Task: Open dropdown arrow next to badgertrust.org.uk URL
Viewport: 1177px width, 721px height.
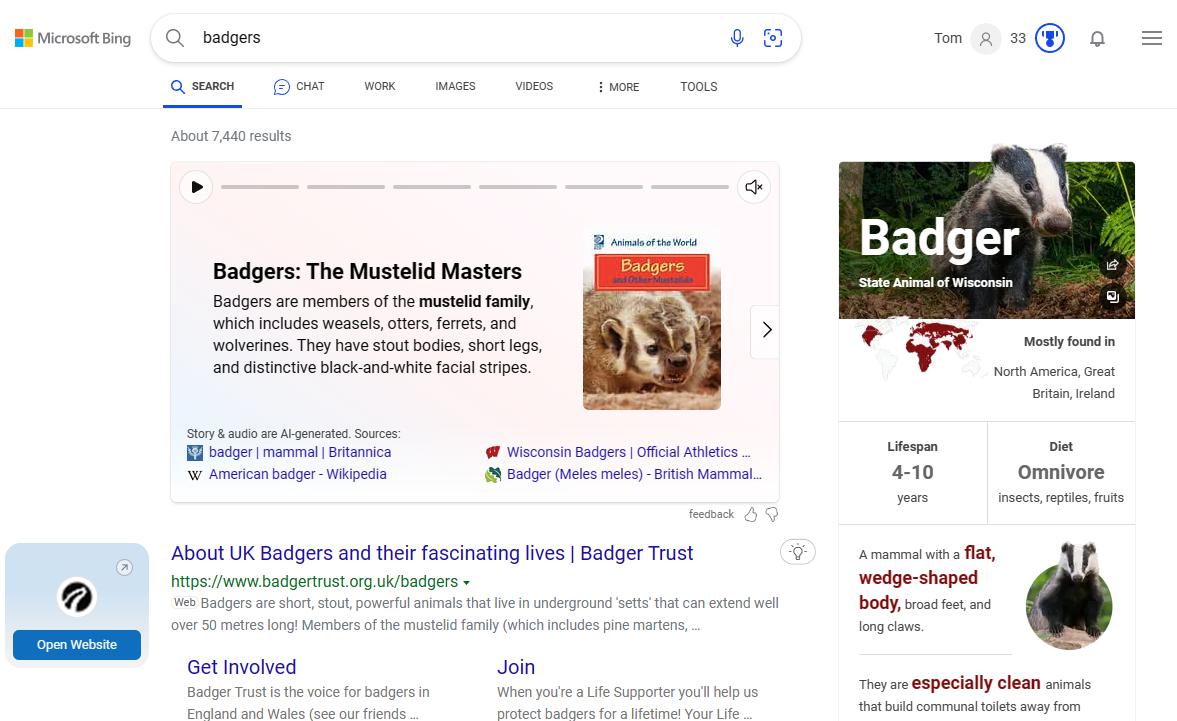Action: point(467,582)
